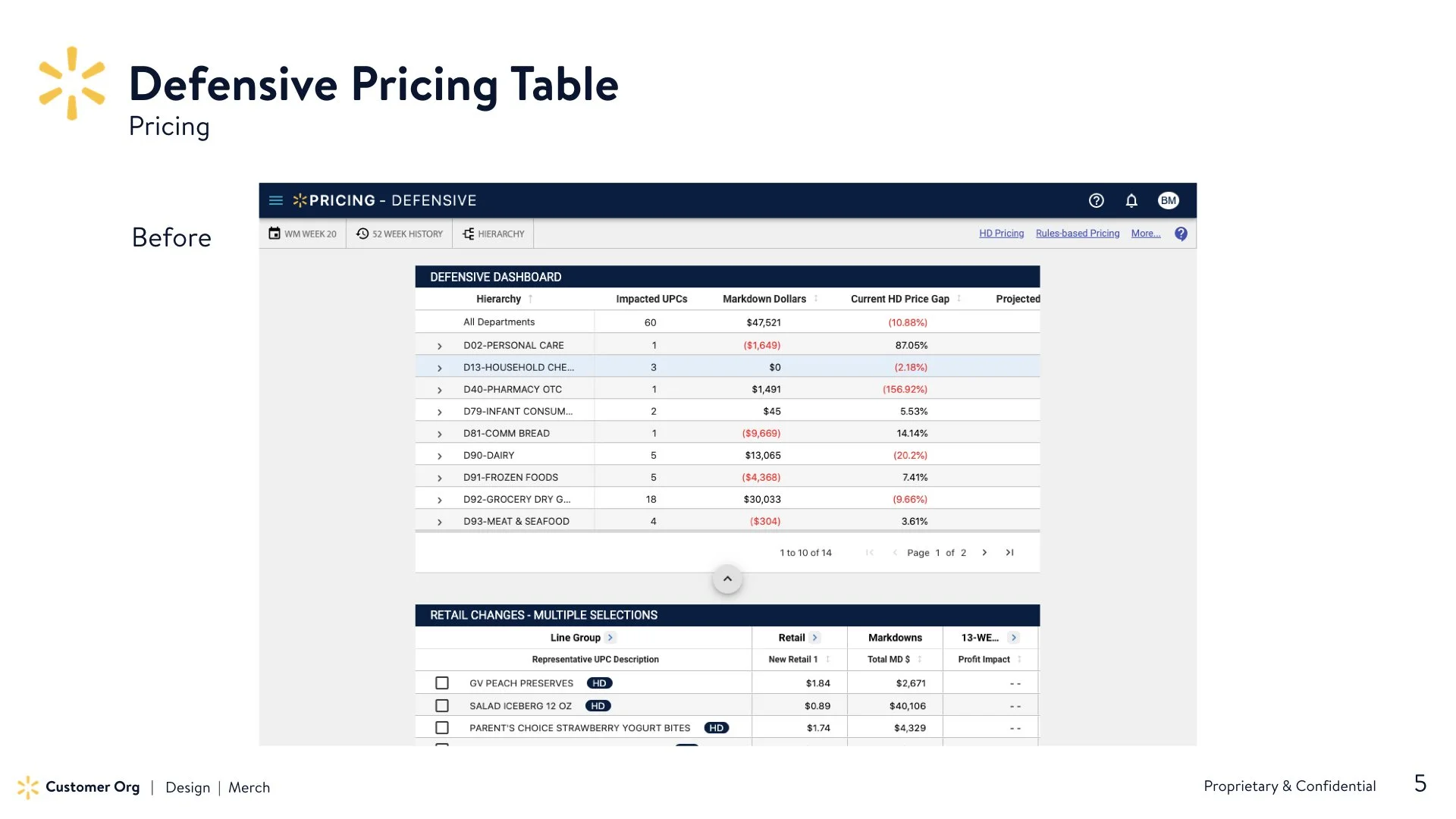Open the BM user avatar menu
The height and width of the screenshot is (819, 1456).
(1168, 201)
